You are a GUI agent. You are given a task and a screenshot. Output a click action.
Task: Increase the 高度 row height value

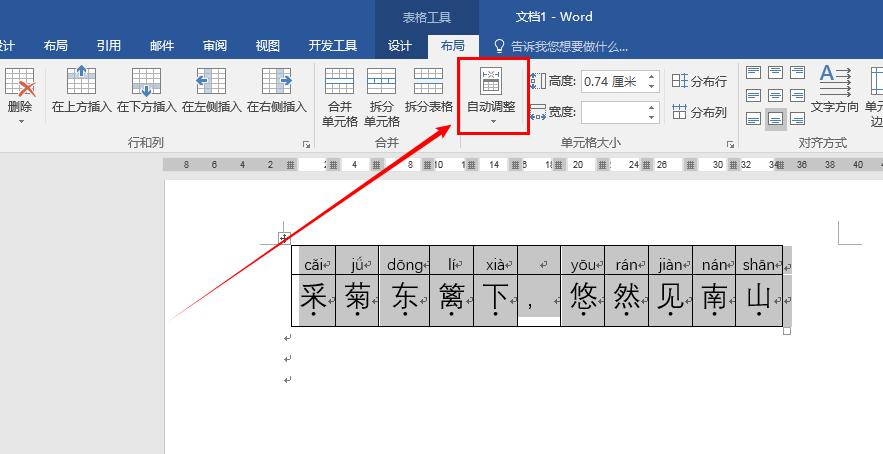point(652,77)
